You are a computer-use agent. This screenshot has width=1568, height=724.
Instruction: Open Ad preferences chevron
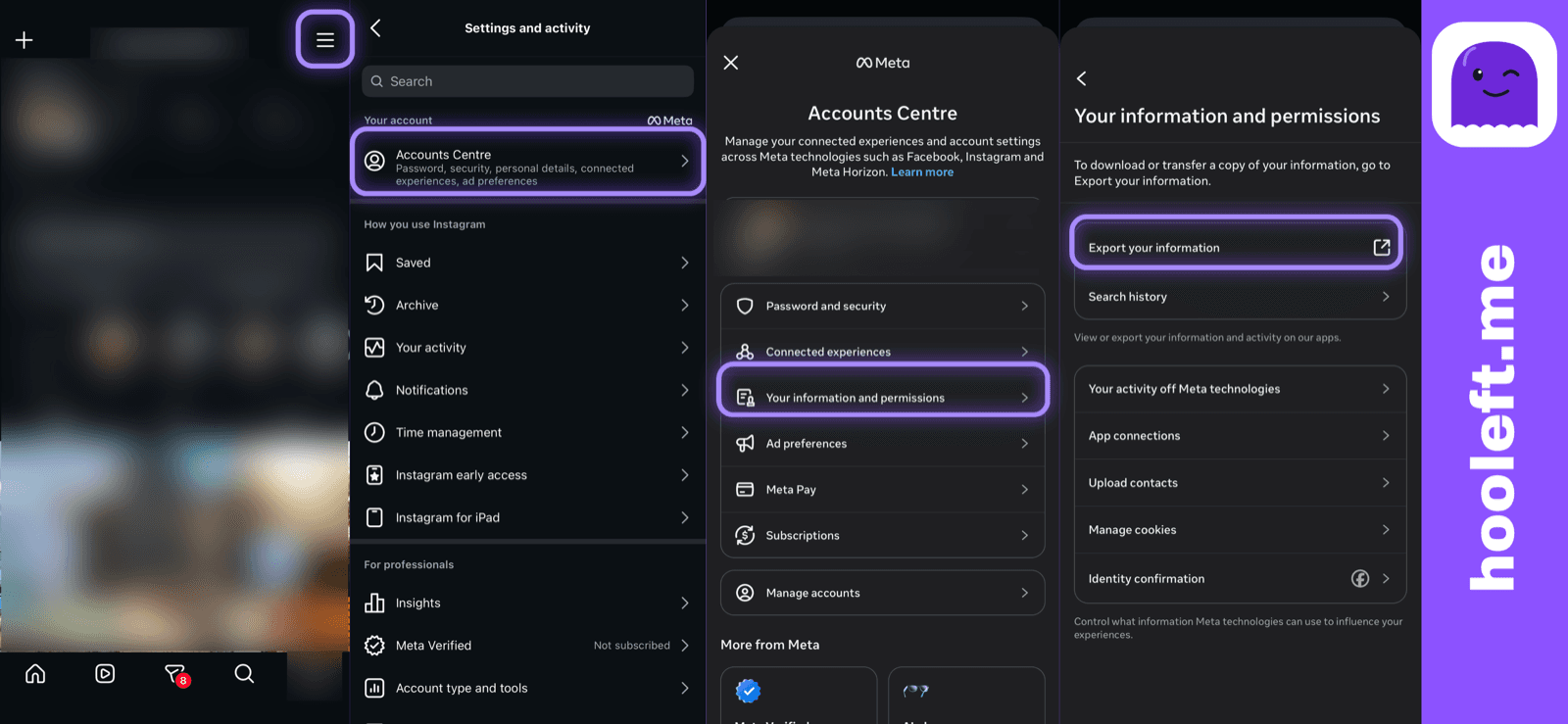[x=1025, y=444]
